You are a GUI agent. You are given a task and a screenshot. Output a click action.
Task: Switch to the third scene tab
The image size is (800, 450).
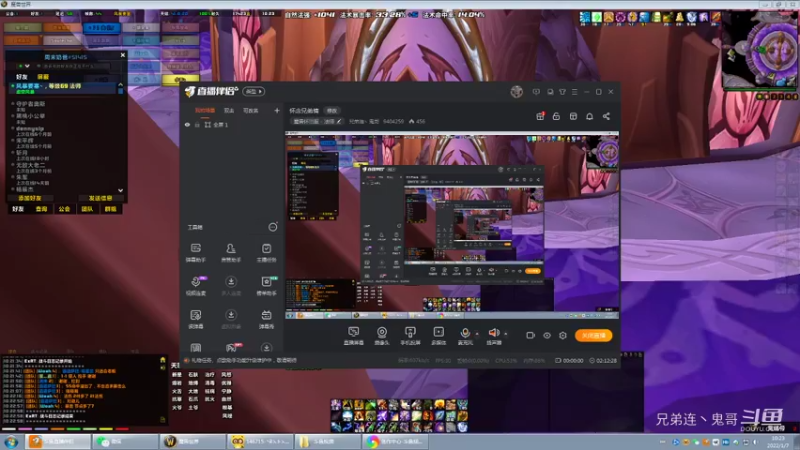251,110
